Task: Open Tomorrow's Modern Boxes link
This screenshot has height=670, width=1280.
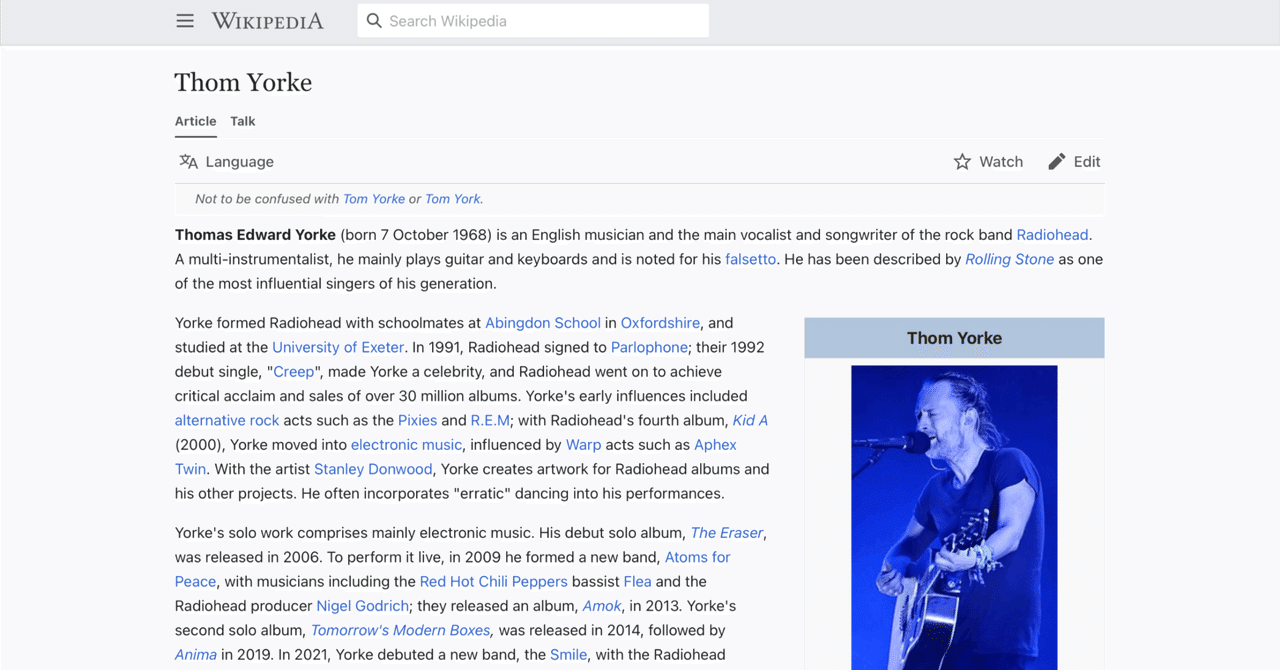Action: click(x=401, y=630)
